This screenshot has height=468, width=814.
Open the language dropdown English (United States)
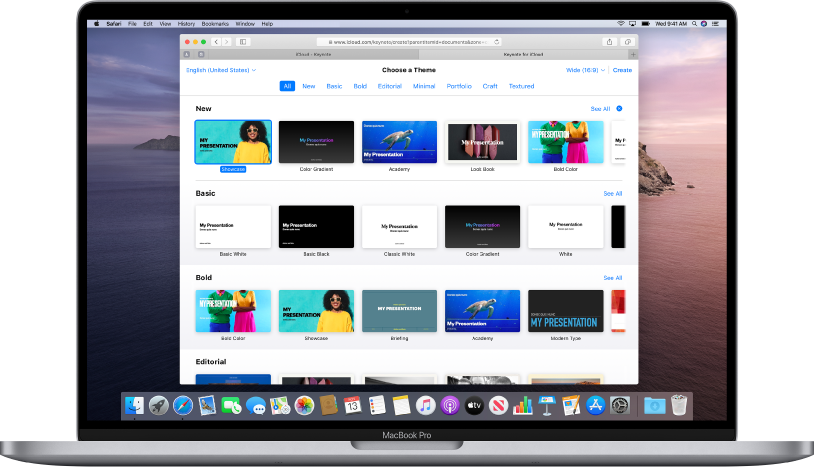pos(221,70)
